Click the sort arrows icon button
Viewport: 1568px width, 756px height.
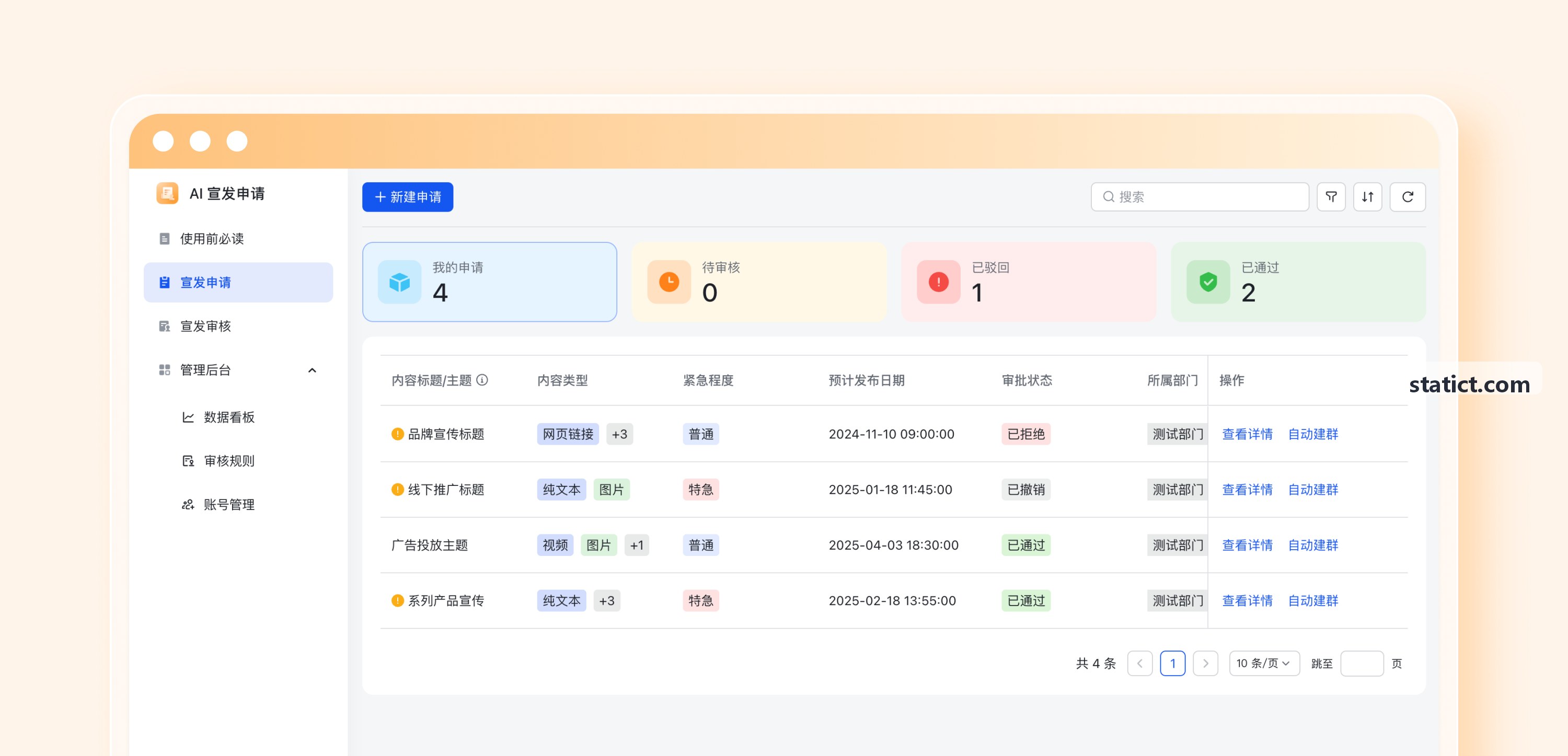1367,196
